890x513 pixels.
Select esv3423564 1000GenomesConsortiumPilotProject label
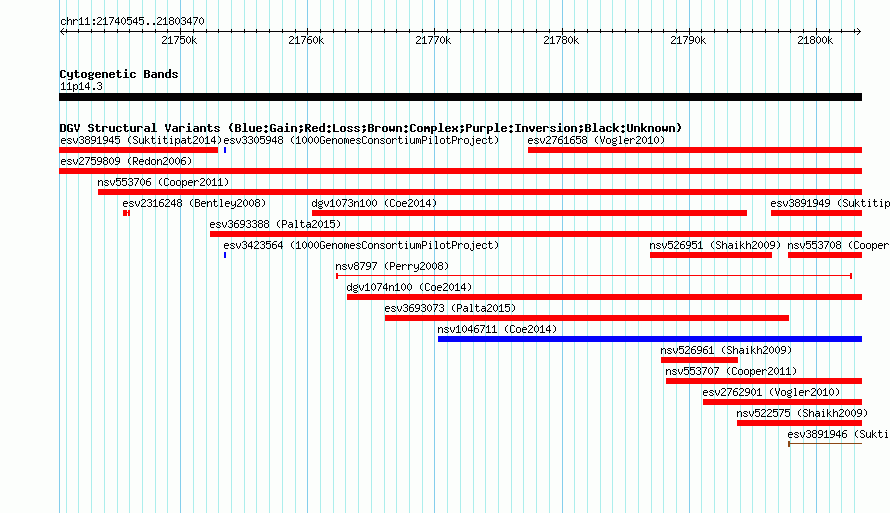click(x=361, y=245)
